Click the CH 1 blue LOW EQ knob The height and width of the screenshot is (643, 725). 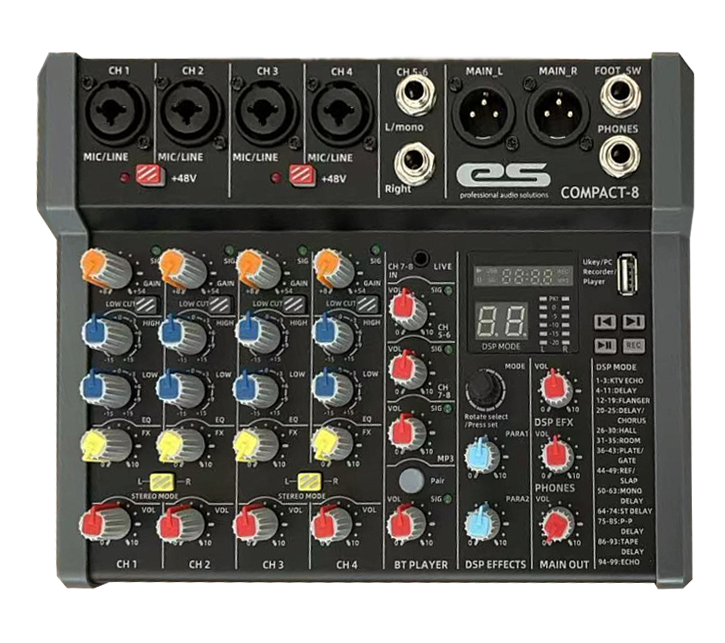[x=106, y=389]
